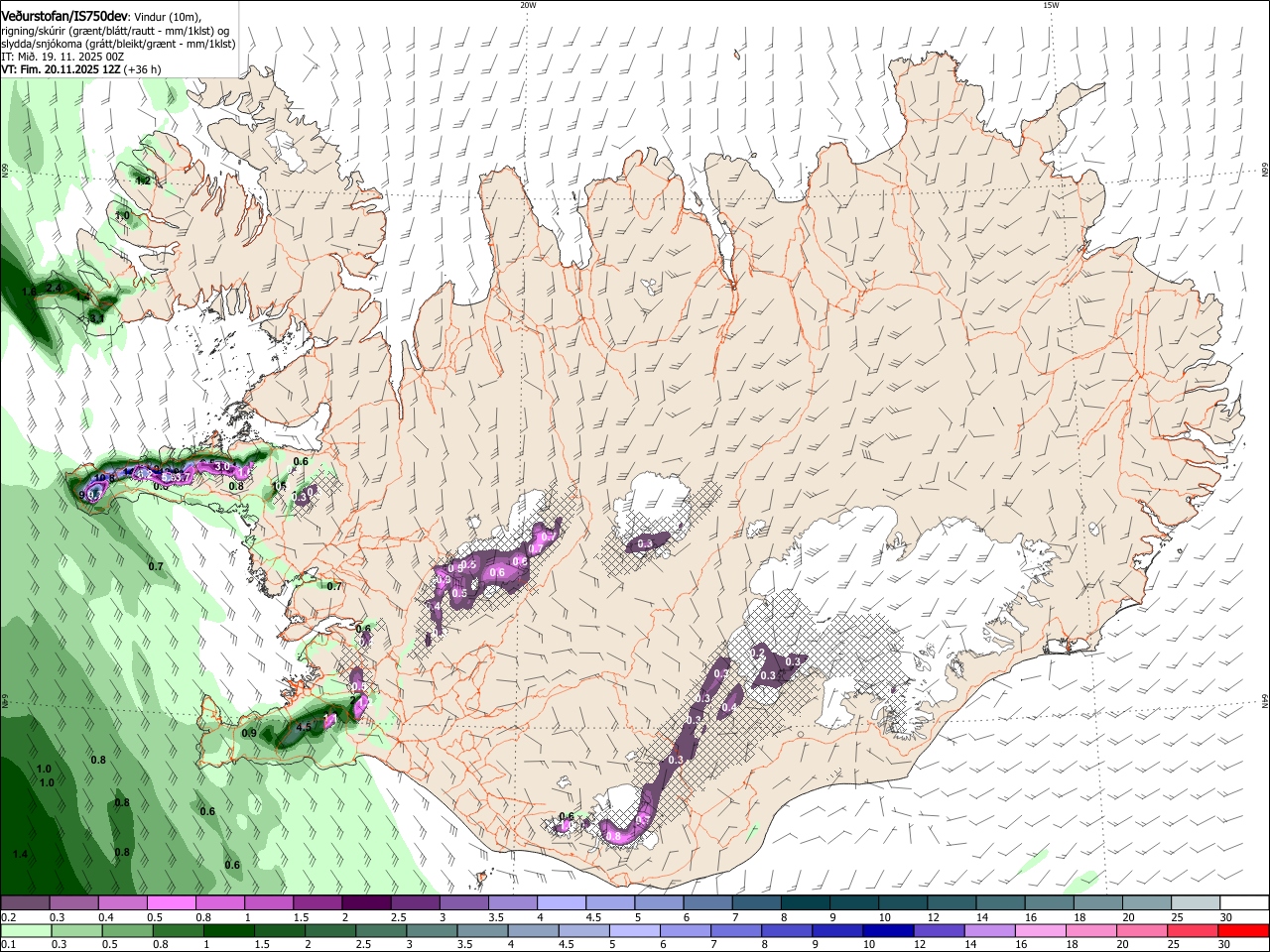Click the valid time "VT: Fim. 20.11.2025 12Z"
The image size is (1270, 952).
(62, 69)
